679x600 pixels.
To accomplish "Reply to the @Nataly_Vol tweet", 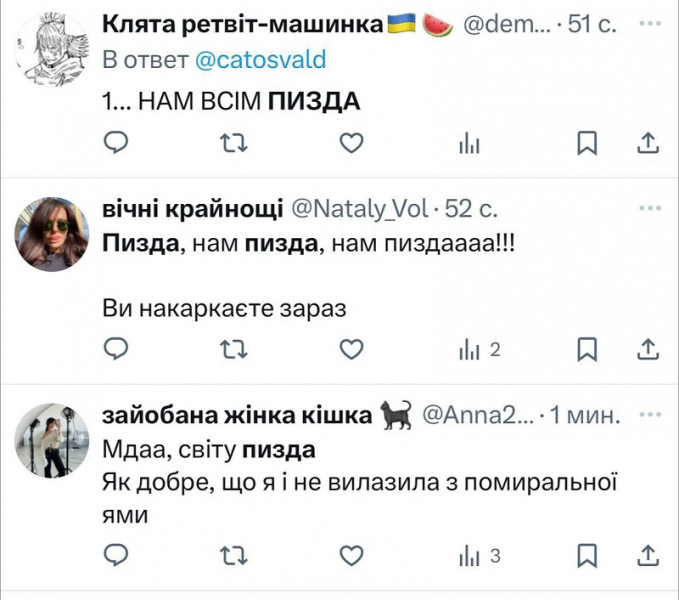I will click(118, 349).
